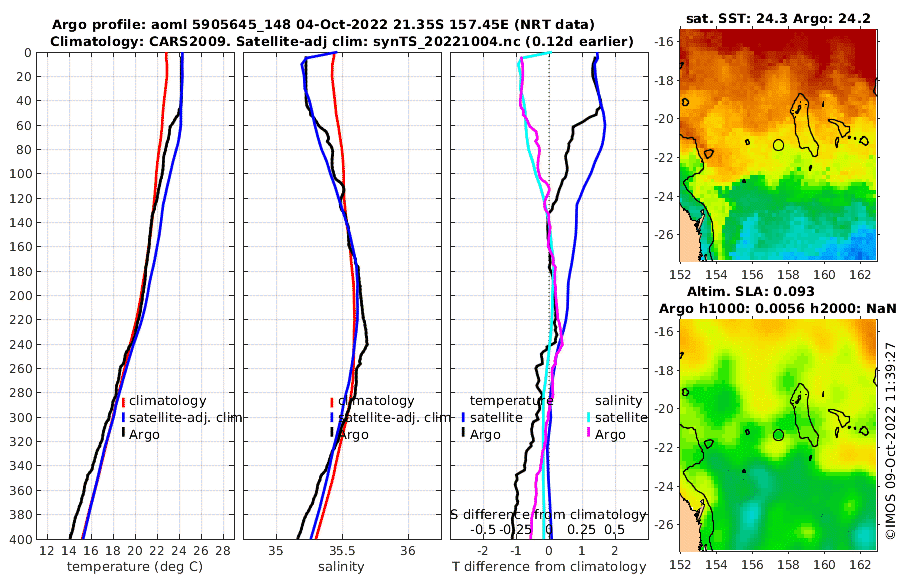Image resolution: width=900 pixels, height=580 pixels.
Task: Click the 'S difference from climatology' label
Action: click(548, 515)
